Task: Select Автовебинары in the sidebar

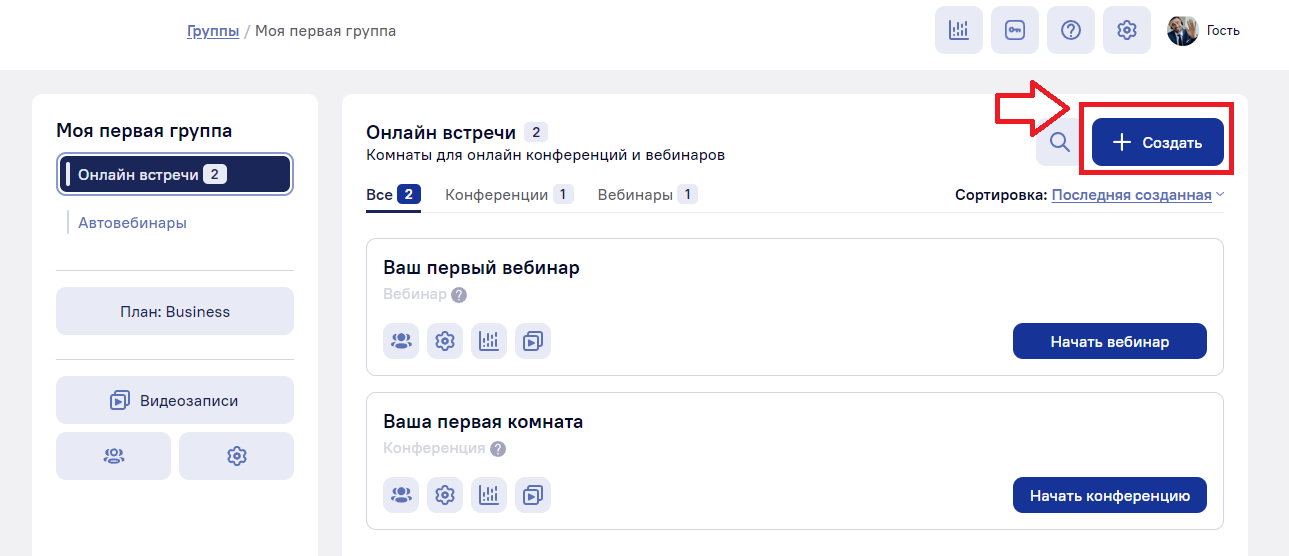Action: tap(133, 223)
